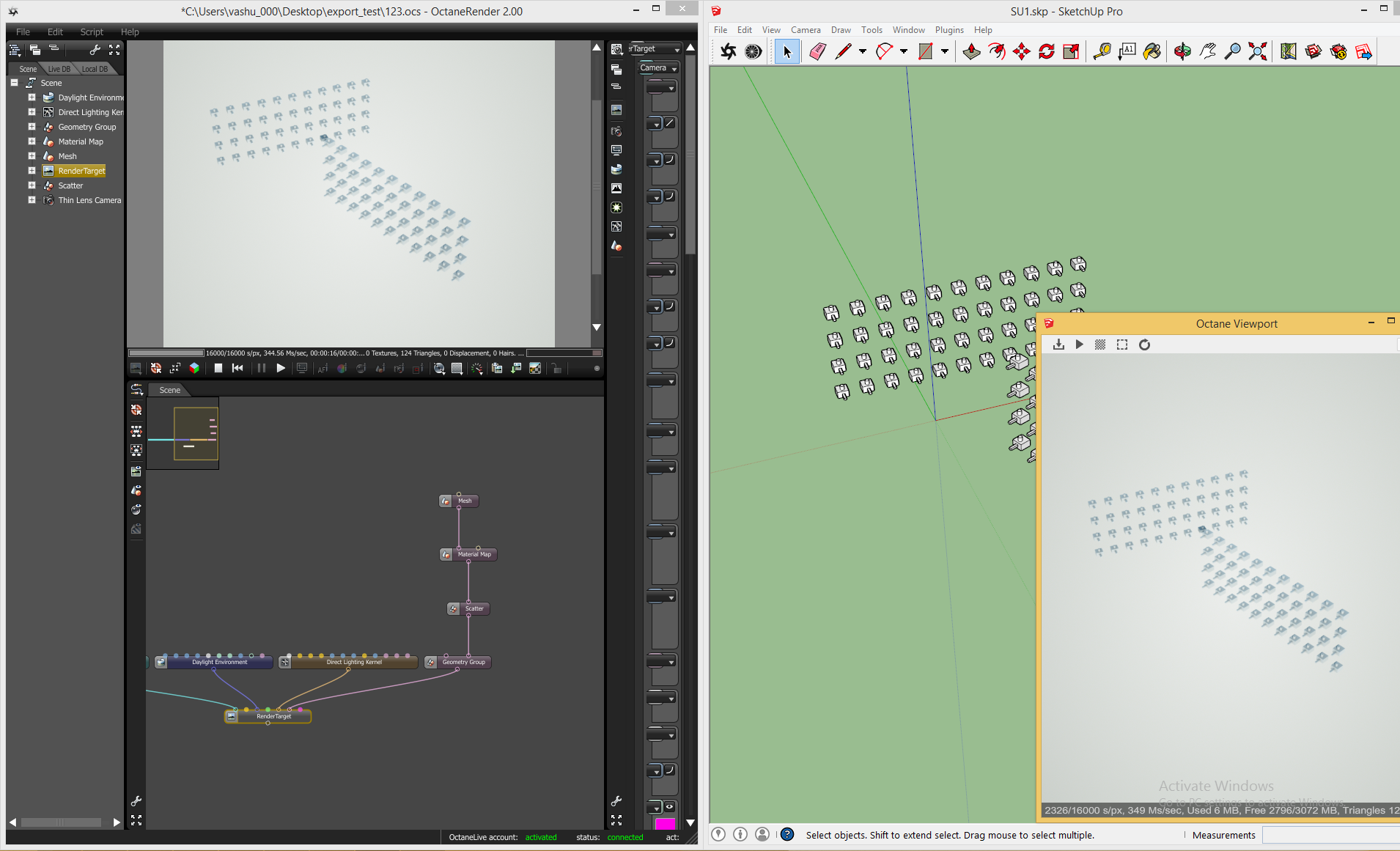The height and width of the screenshot is (851, 1400).
Task: Click the SketchUp status help question icon
Action: (787, 834)
